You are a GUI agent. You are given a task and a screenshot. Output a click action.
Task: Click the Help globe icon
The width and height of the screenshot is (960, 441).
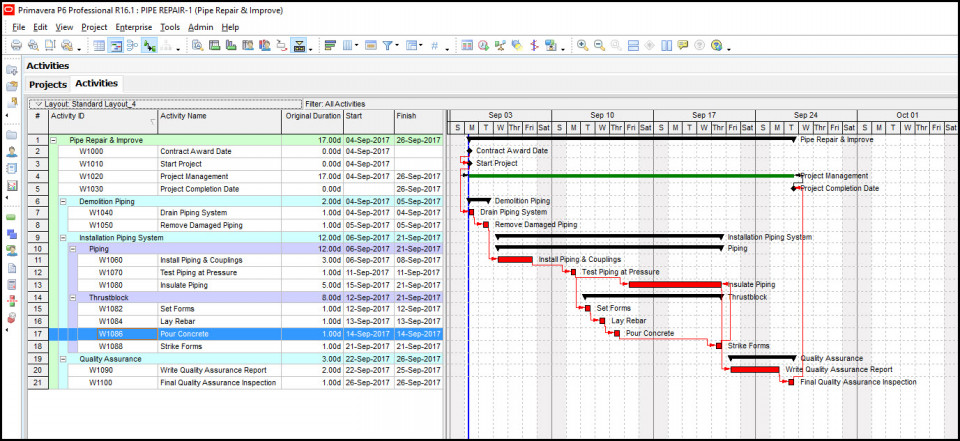coord(716,46)
